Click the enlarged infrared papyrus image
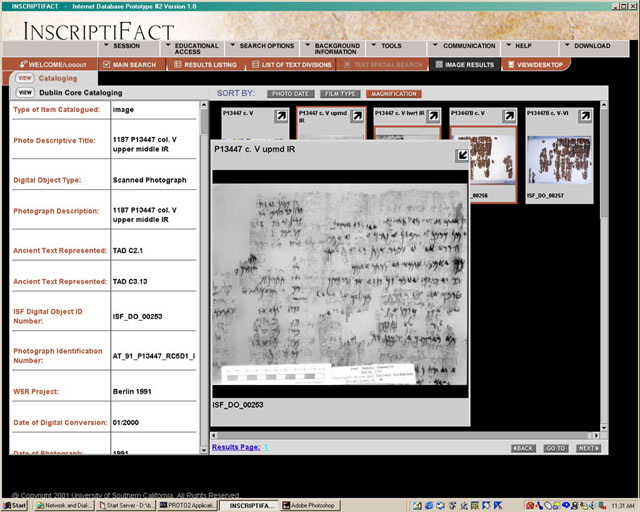This screenshot has width=640, height=512. pyautogui.click(x=340, y=285)
